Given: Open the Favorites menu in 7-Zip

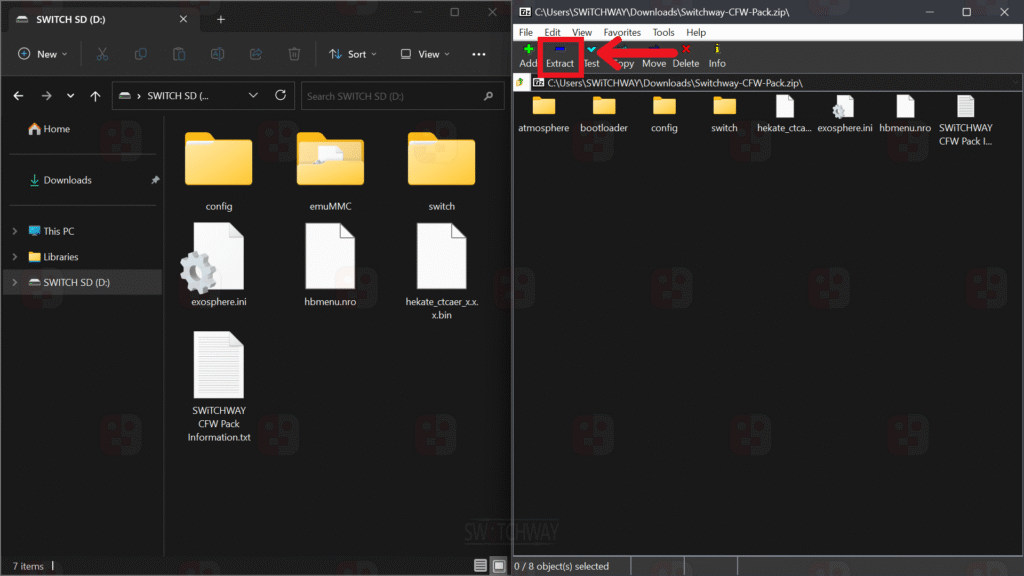Looking at the screenshot, I should coord(622,32).
